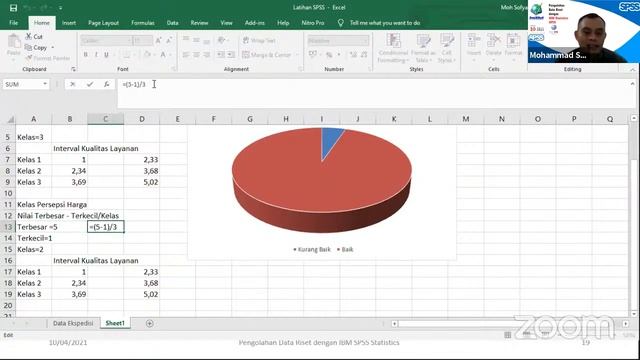Viewport: 640px width, 360px height.
Task: Collapse the ribbon with the chevron
Action: coord(633,70)
